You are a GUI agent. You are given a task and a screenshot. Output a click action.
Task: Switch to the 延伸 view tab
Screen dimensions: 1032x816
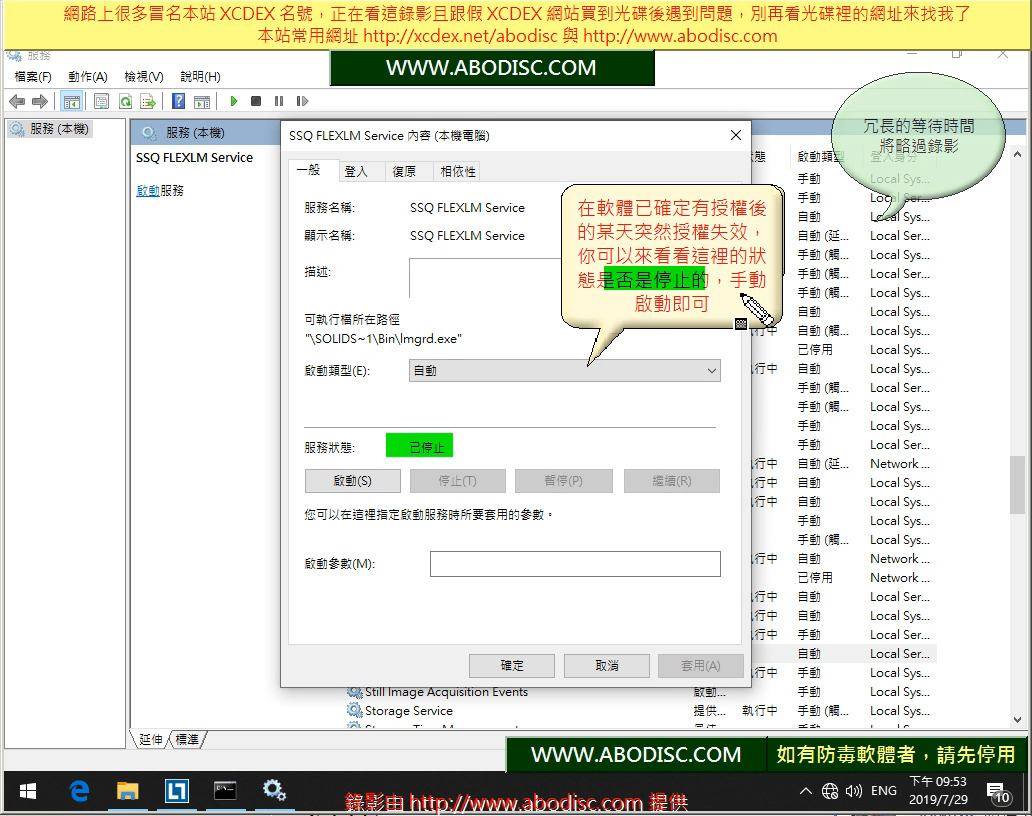pyautogui.click(x=151, y=740)
